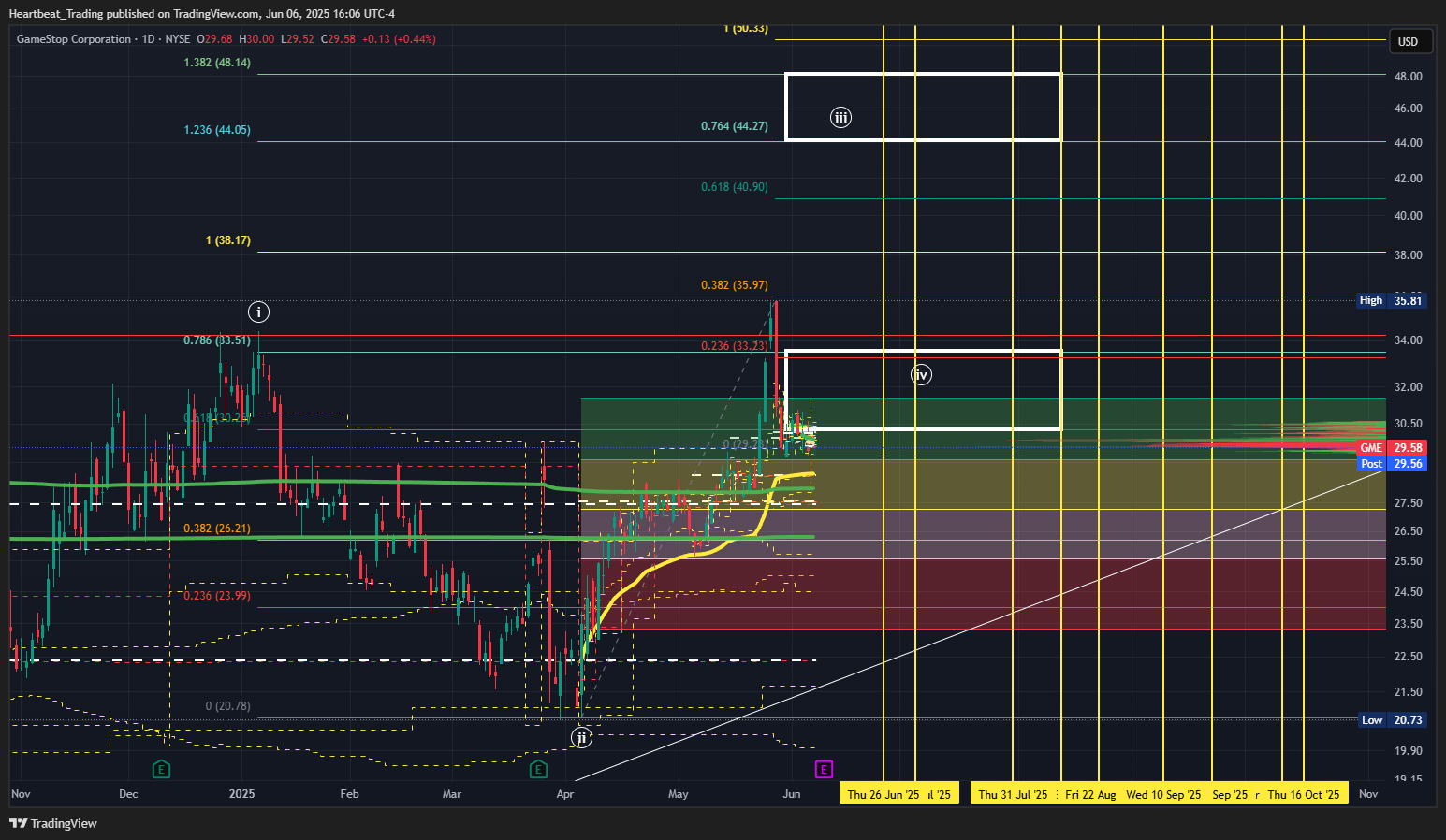Click the +0.13 (+0.44%) change value
Image resolution: width=1446 pixels, height=840 pixels.
pyautogui.click(x=399, y=39)
